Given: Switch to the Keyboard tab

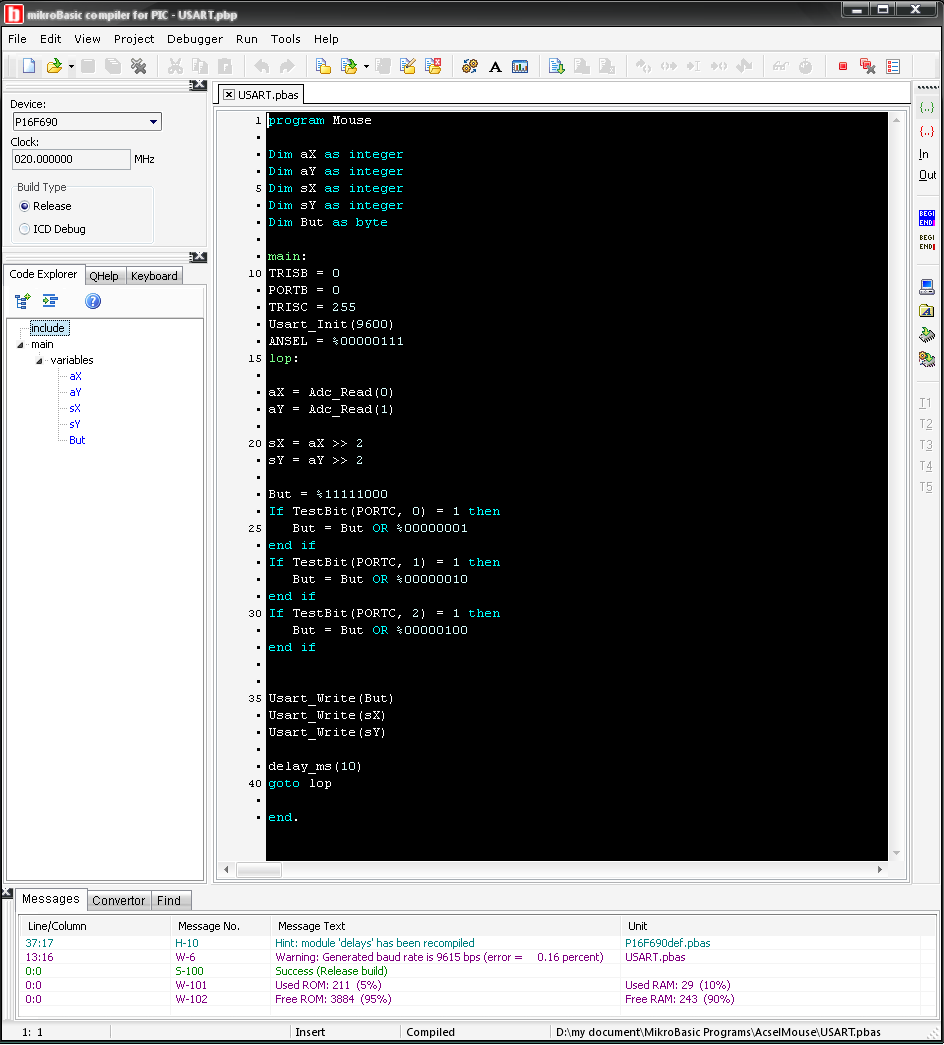Looking at the screenshot, I should coord(154,276).
